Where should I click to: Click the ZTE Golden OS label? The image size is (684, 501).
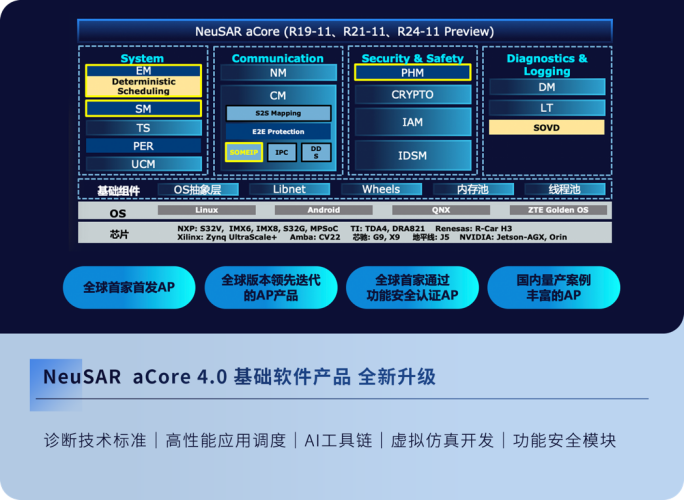[x=559, y=210]
